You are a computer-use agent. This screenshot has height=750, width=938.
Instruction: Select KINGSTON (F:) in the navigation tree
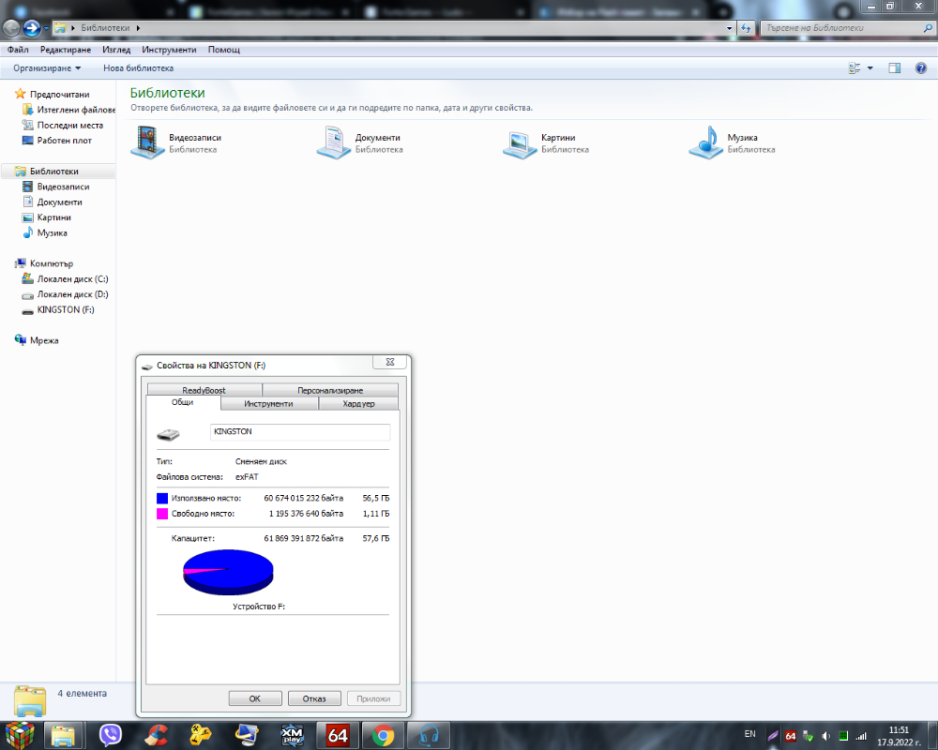[x=65, y=310]
